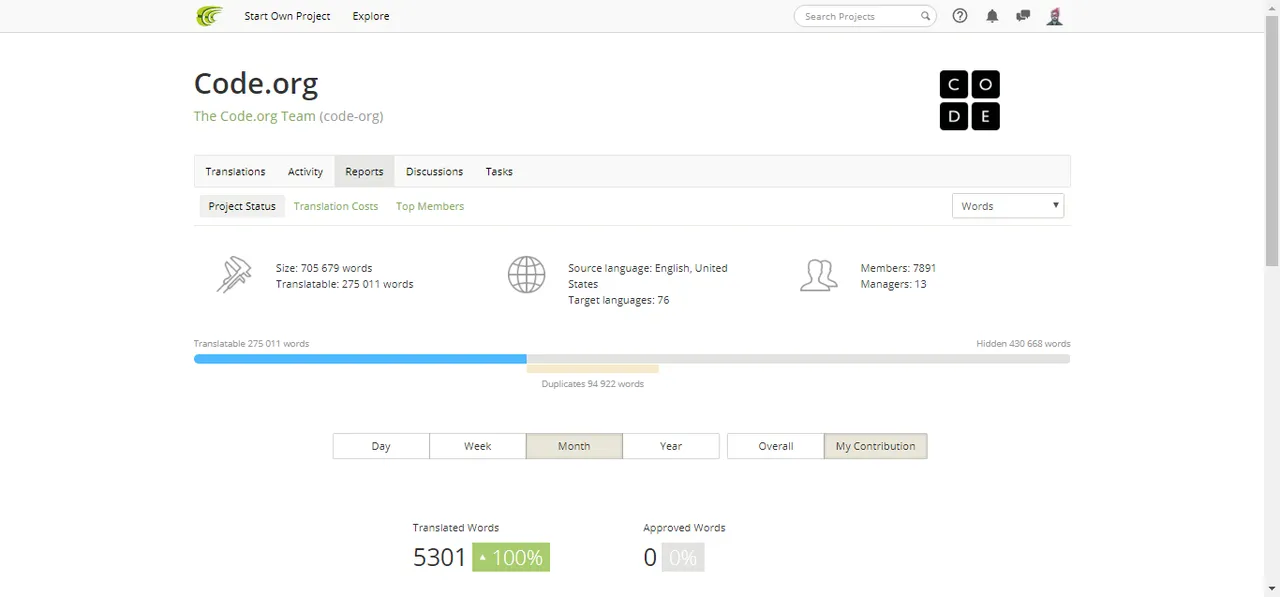
Task: Click the 'Target languages: 76' text
Action: (618, 300)
